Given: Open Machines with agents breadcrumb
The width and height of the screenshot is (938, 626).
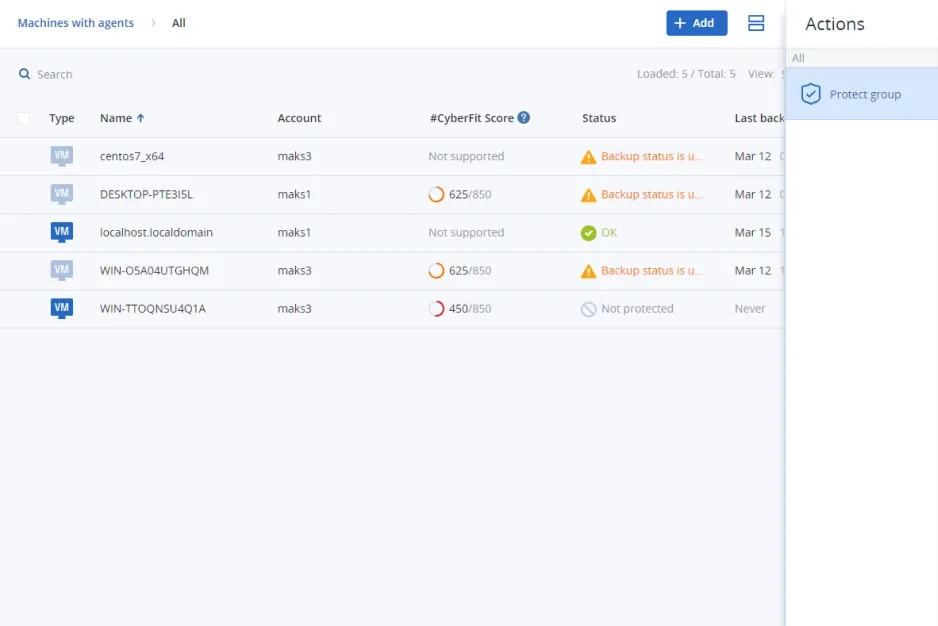Looking at the screenshot, I should (75, 23).
